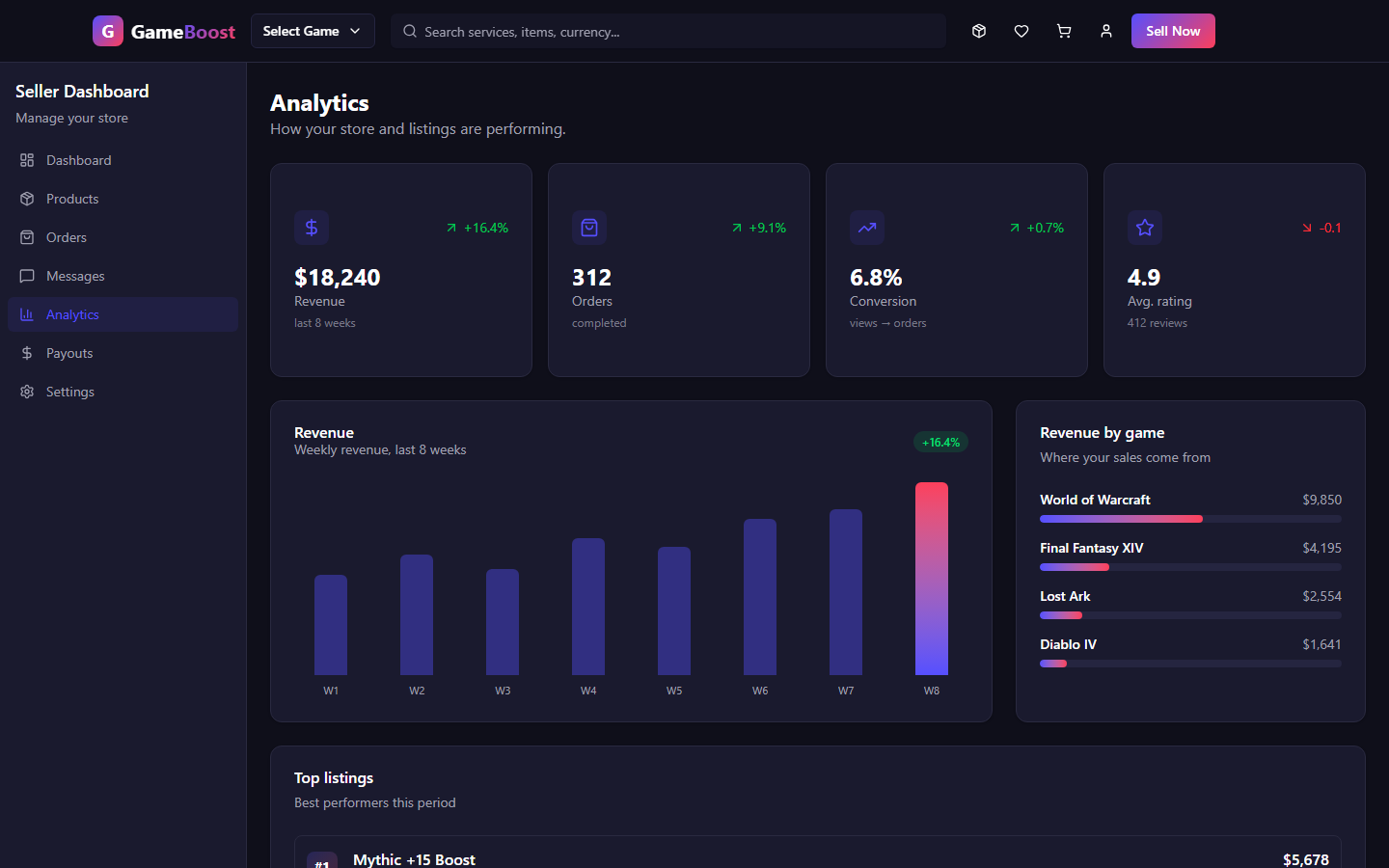1389x868 pixels.
Task: Click the $2,554 Lost Ark amount
Action: pyautogui.click(x=1321, y=596)
